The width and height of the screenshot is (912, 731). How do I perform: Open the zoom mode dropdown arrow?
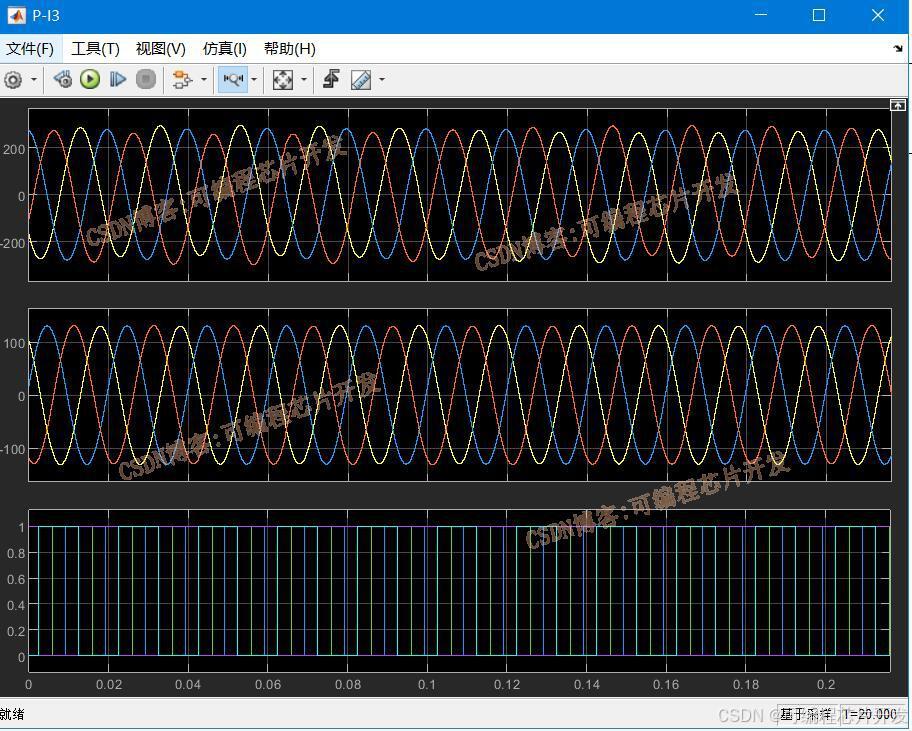[254, 80]
